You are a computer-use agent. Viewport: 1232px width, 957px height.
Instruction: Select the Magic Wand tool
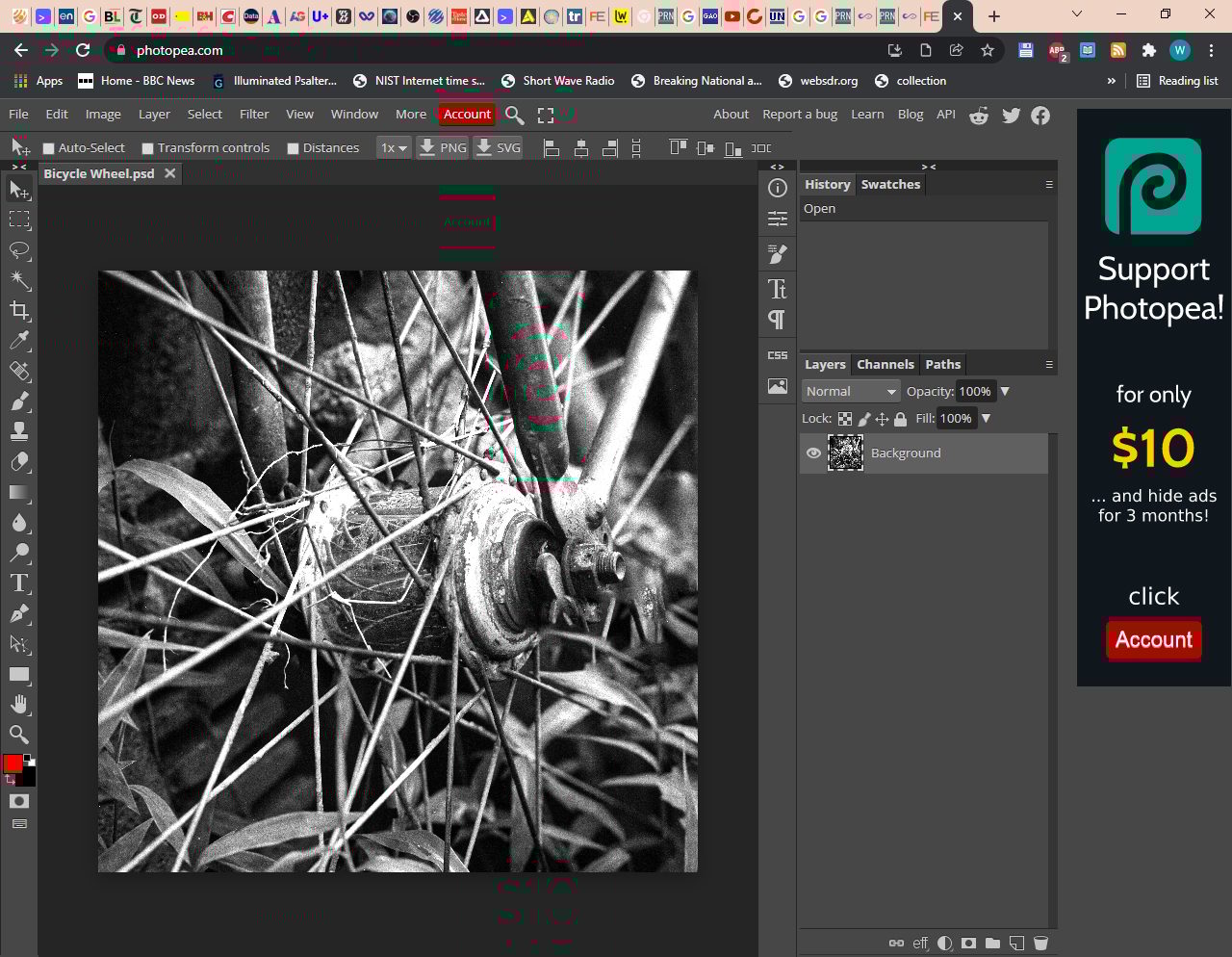[x=19, y=280]
